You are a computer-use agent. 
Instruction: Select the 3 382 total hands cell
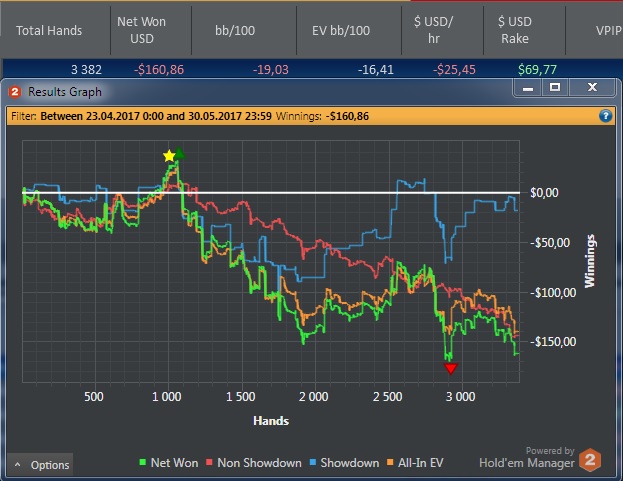click(x=86, y=70)
